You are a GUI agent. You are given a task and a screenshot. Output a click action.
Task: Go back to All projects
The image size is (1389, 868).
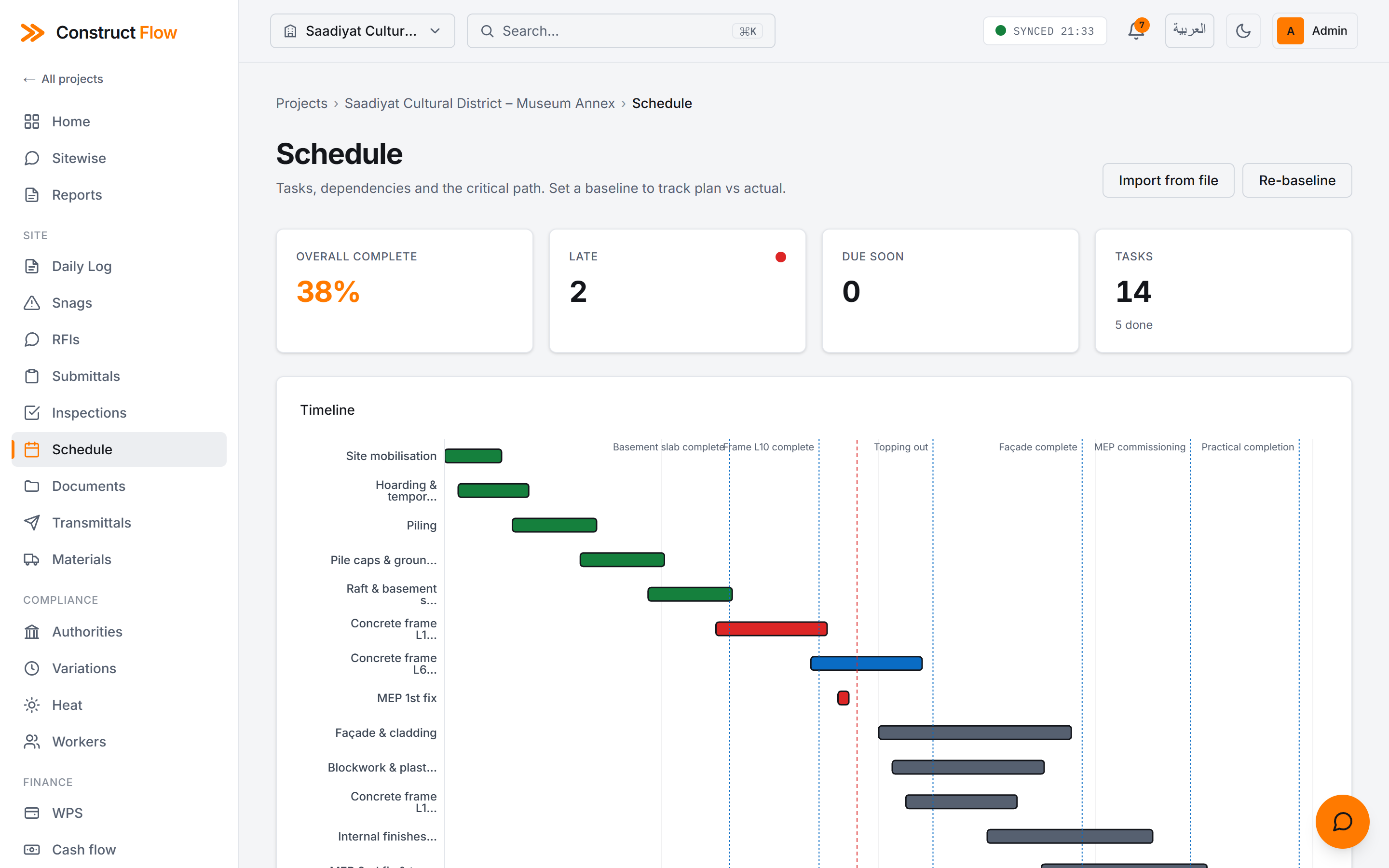(63, 79)
